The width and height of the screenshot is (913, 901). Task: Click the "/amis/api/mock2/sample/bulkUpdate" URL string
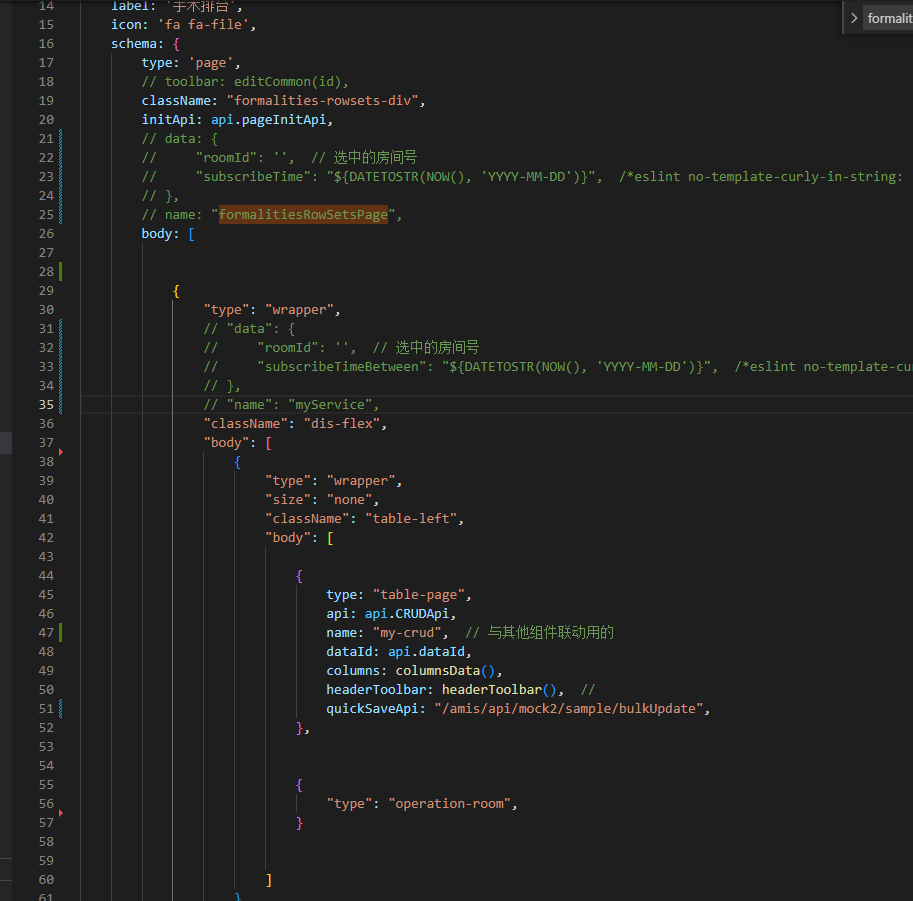point(568,709)
